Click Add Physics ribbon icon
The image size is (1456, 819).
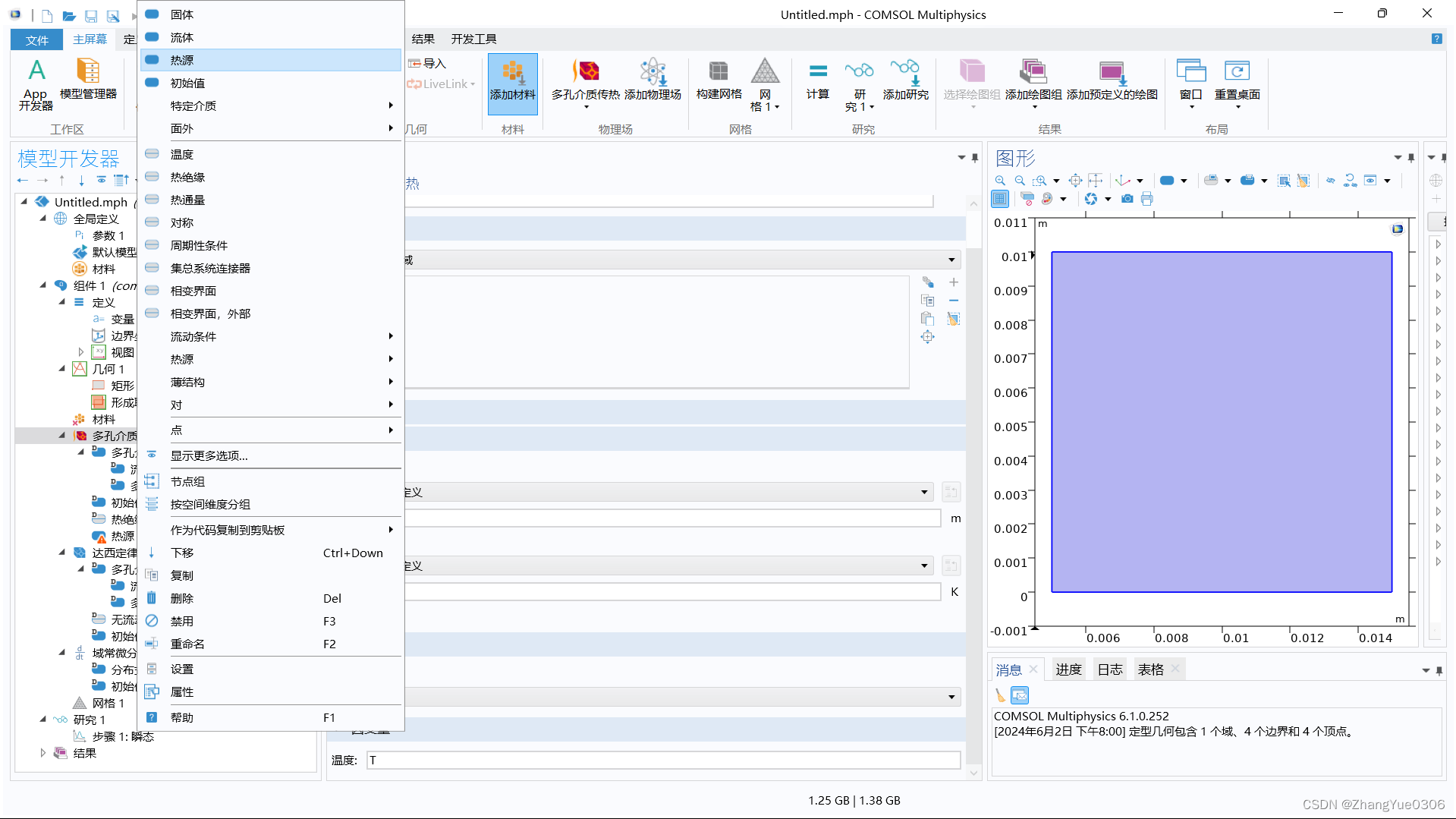(x=653, y=79)
